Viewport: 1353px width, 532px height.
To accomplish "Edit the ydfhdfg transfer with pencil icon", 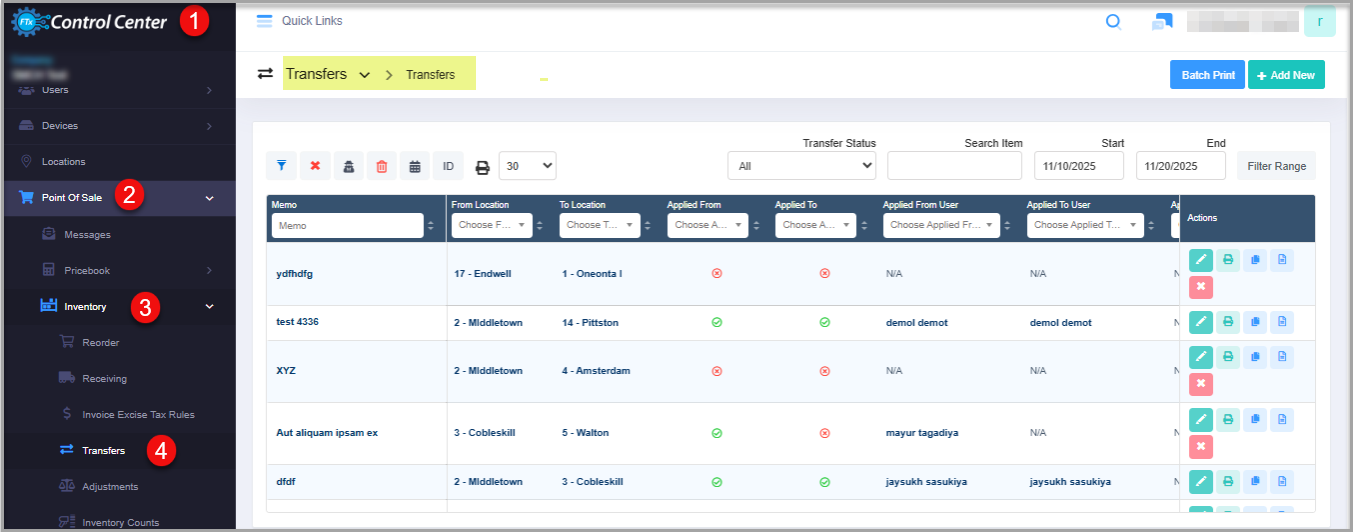I will pyautogui.click(x=1201, y=260).
